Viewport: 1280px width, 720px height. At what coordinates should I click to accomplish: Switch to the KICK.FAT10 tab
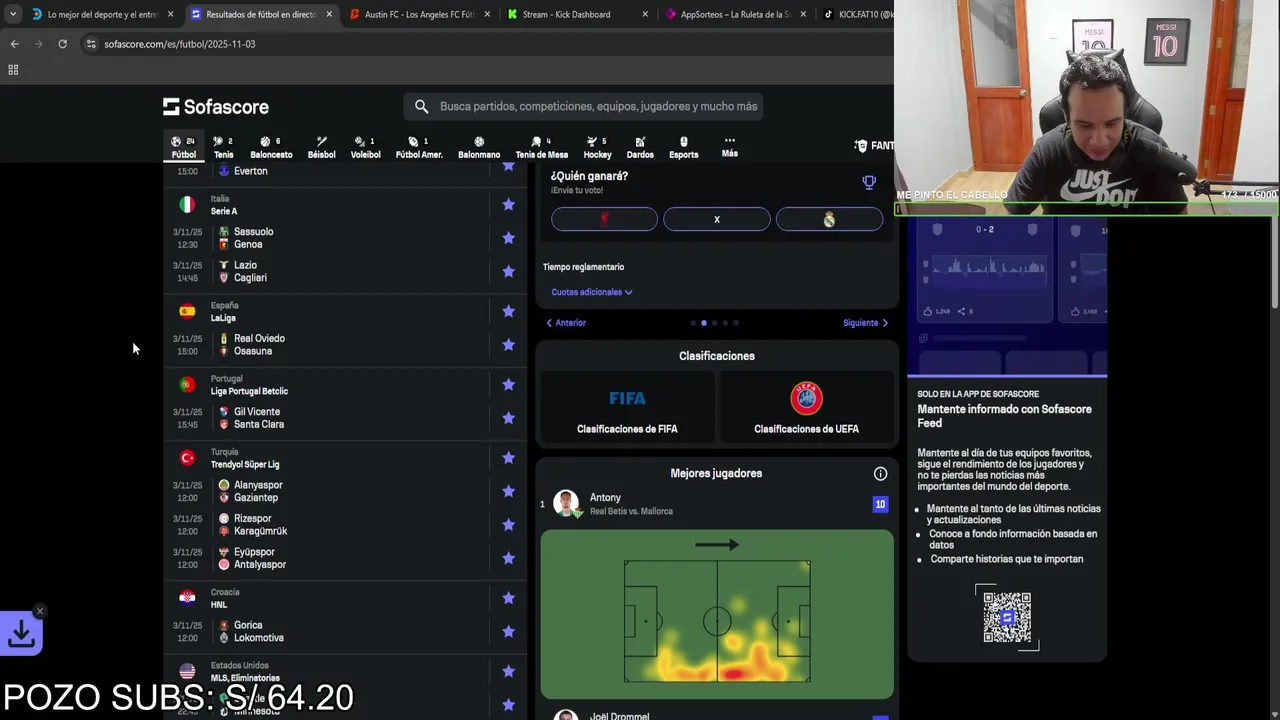tap(856, 14)
